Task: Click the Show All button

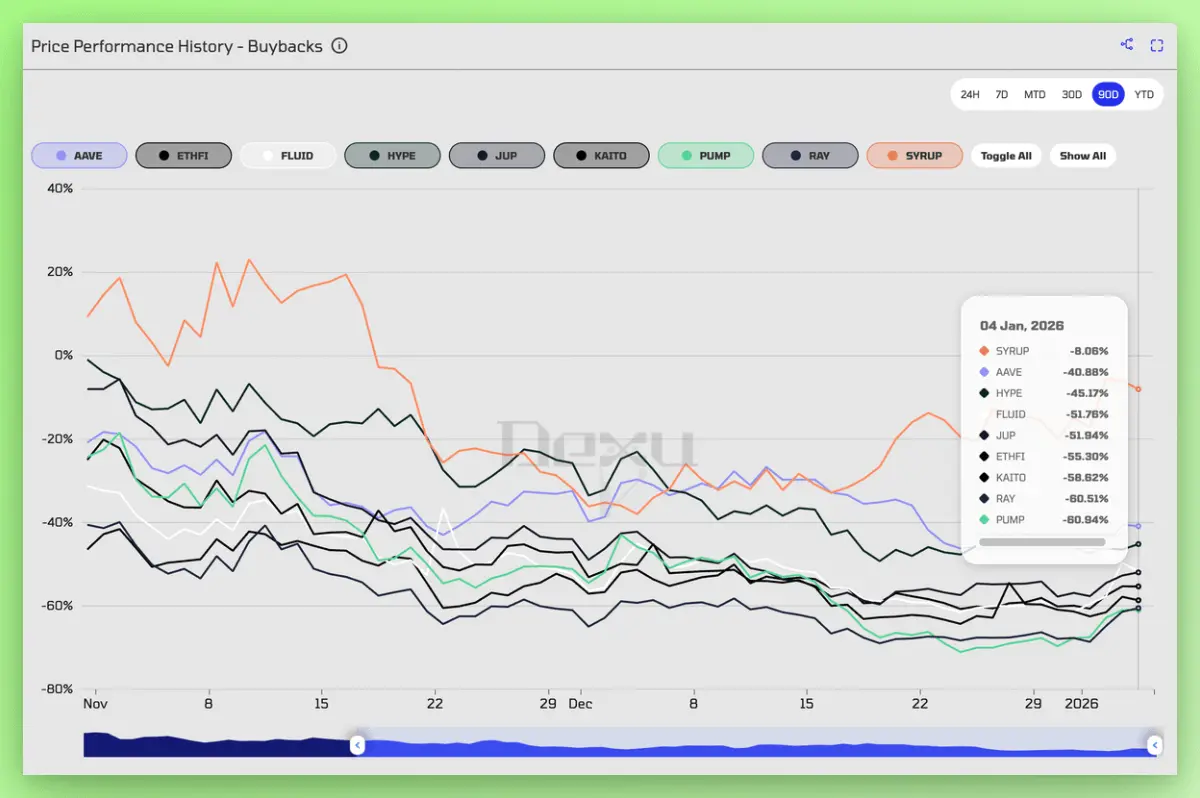Action: click(1083, 155)
